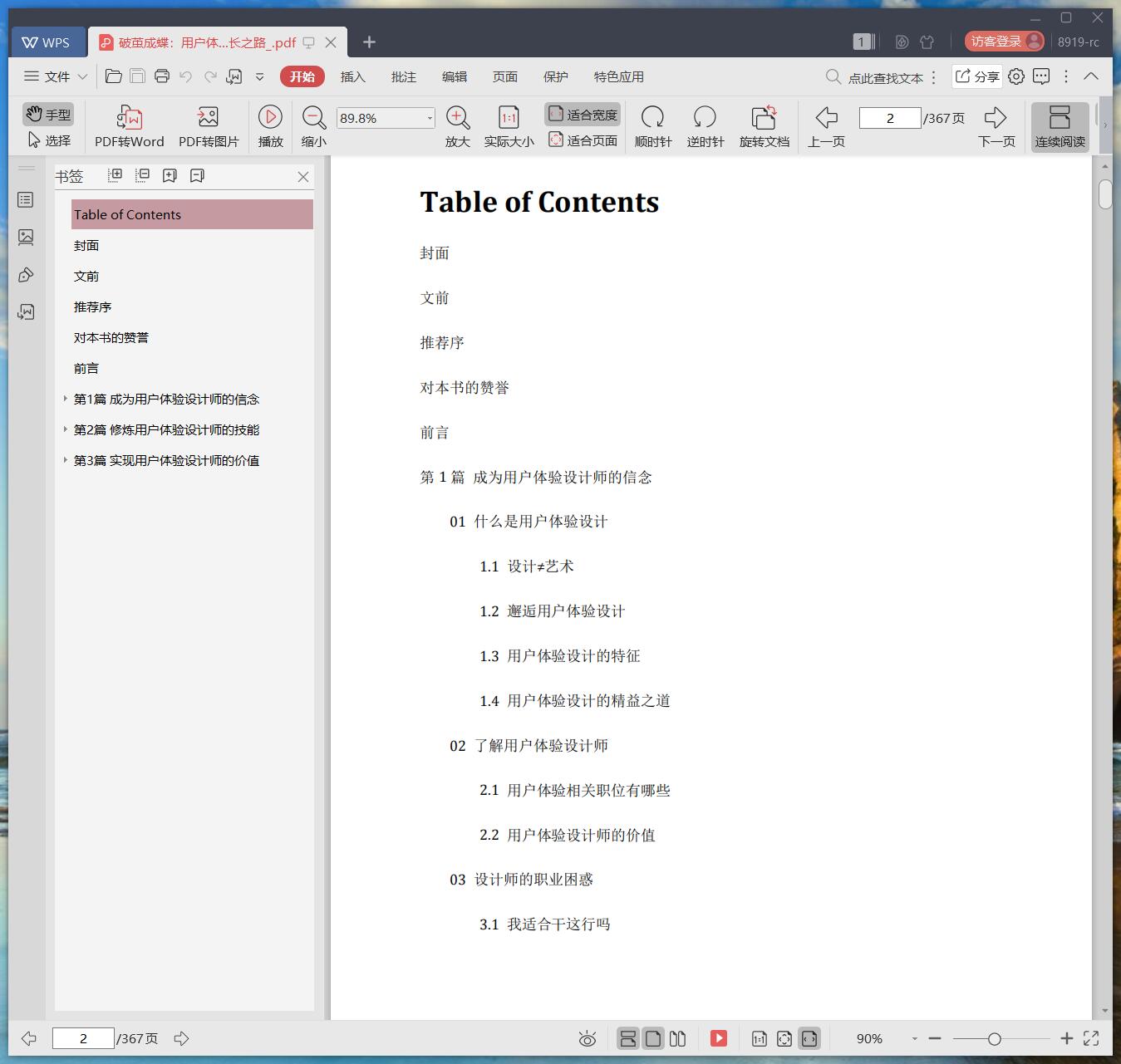The height and width of the screenshot is (1064, 1121).
Task: Open file folder icon in quick toolbar
Action: [x=114, y=76]
